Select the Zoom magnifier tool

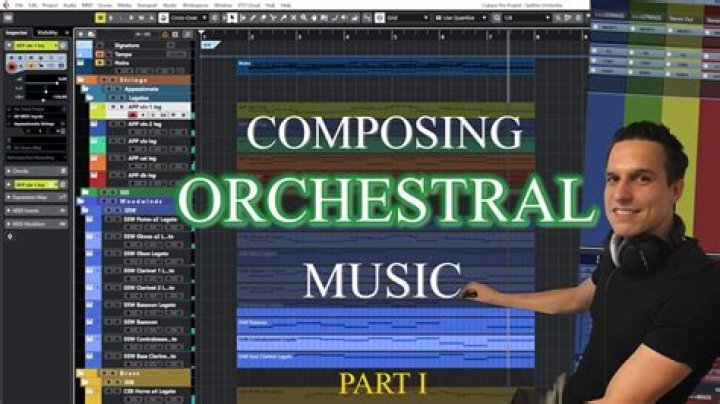(304, 18)
